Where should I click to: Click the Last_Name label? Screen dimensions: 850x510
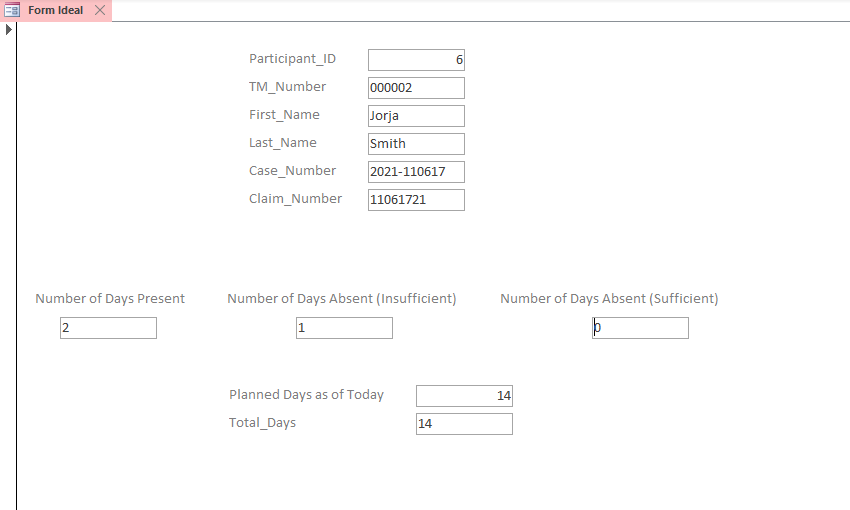coord(282,143)
